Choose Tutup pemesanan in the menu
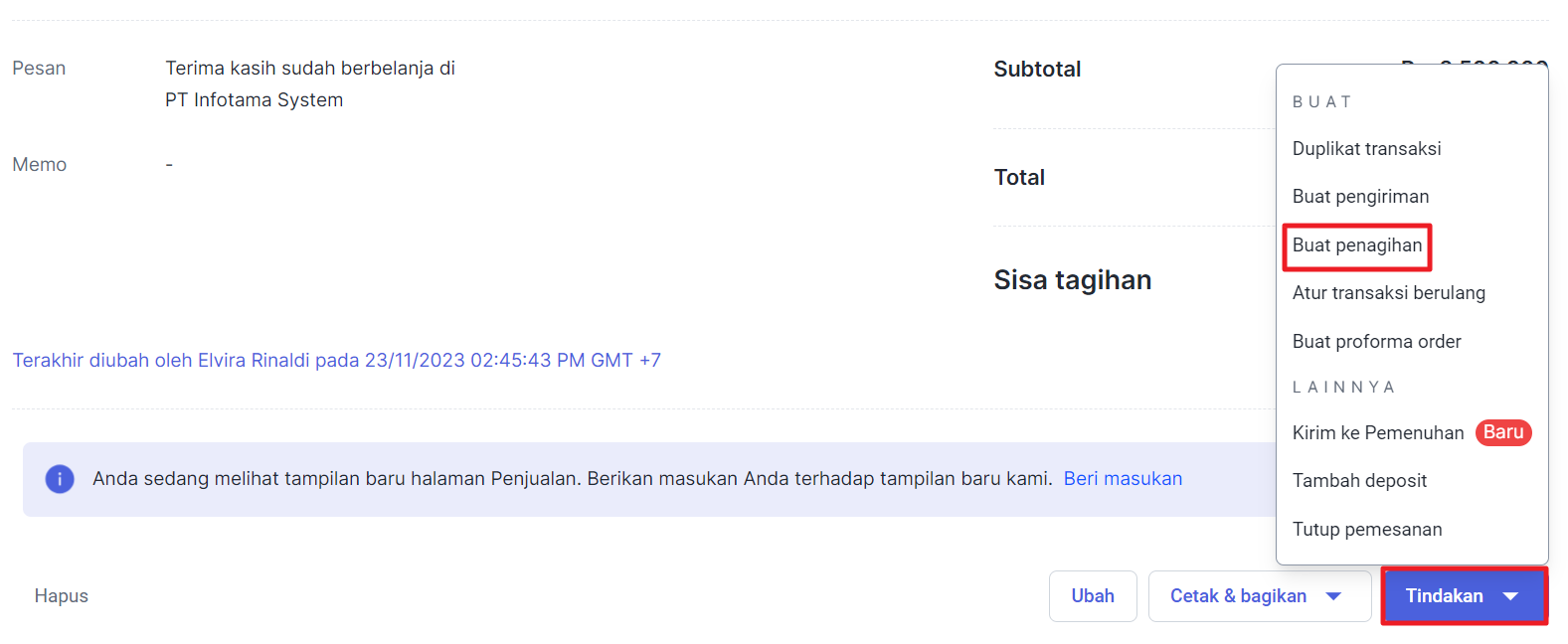Image resolution: width=1568 pixels, height=644 pixels. (x=1366, y=530)
